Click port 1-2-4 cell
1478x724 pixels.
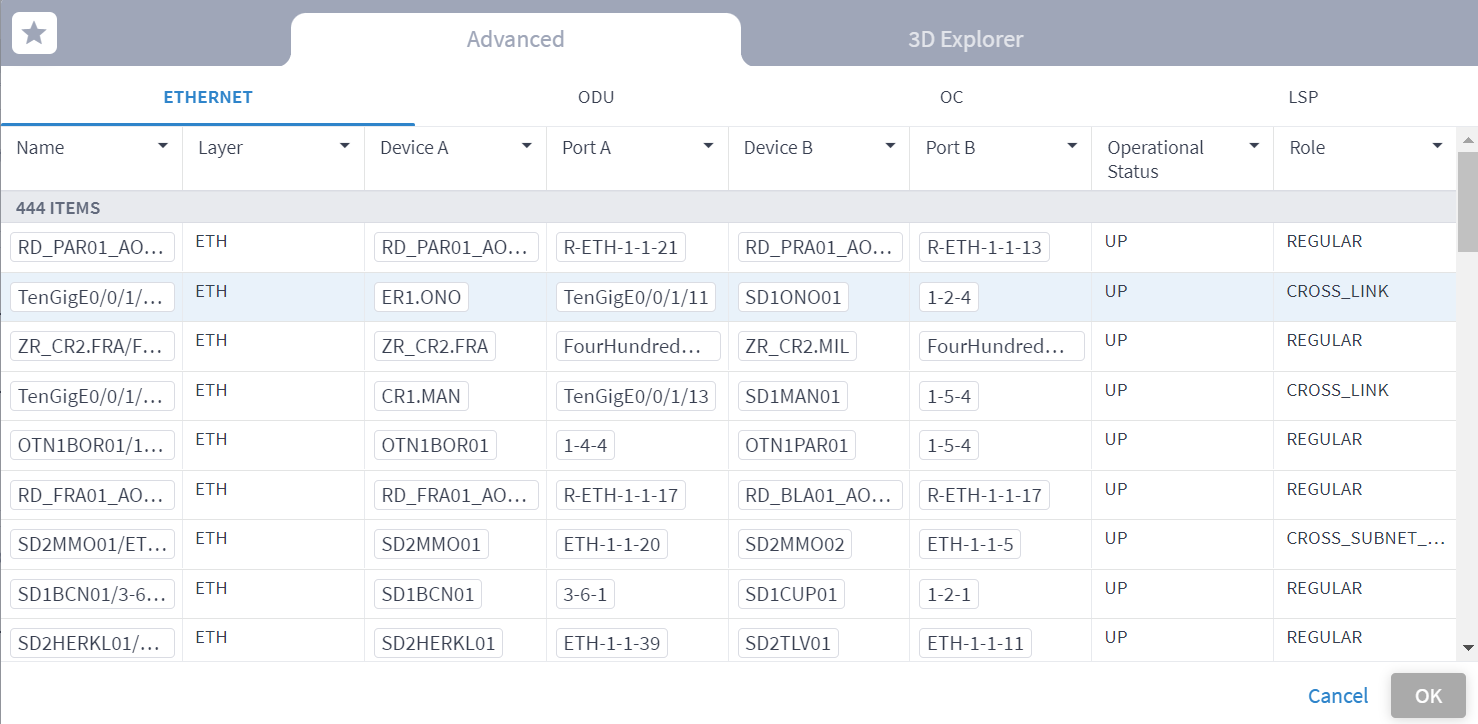tap(949, 297)
